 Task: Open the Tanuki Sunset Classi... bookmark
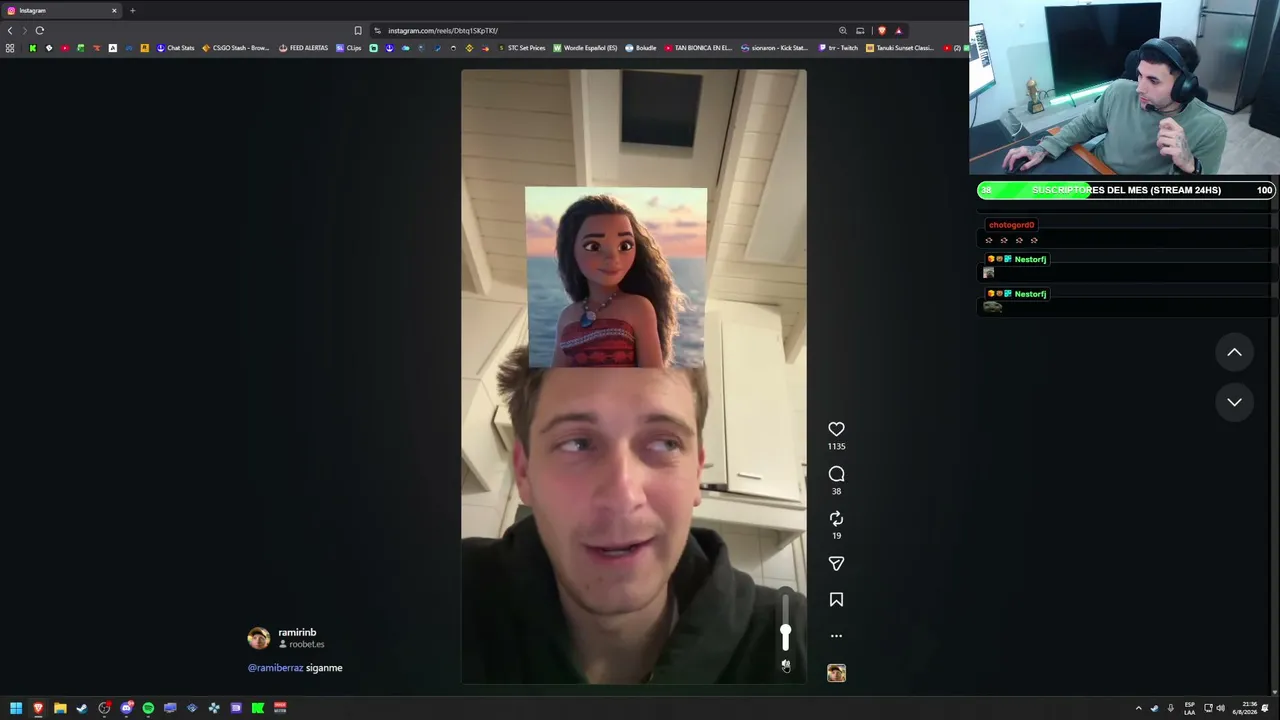(900, 48)
